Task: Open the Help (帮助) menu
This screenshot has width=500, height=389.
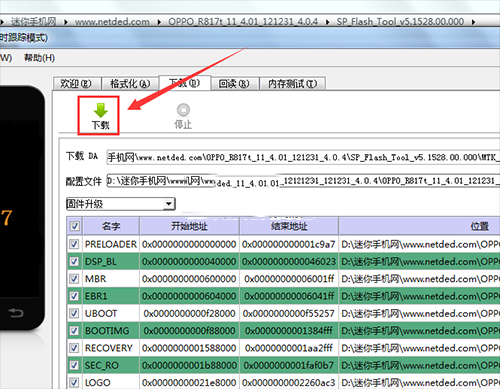Action: 39,58
